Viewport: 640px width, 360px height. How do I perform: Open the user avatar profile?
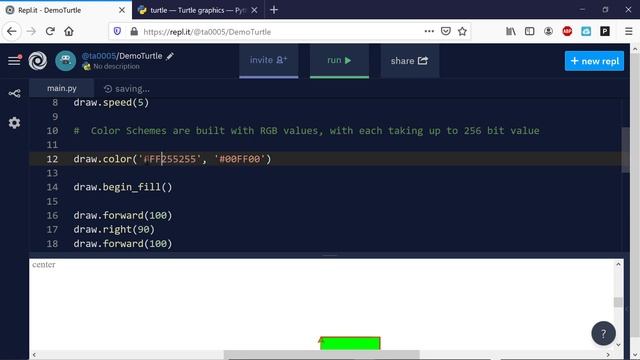[x=65, y=61]
